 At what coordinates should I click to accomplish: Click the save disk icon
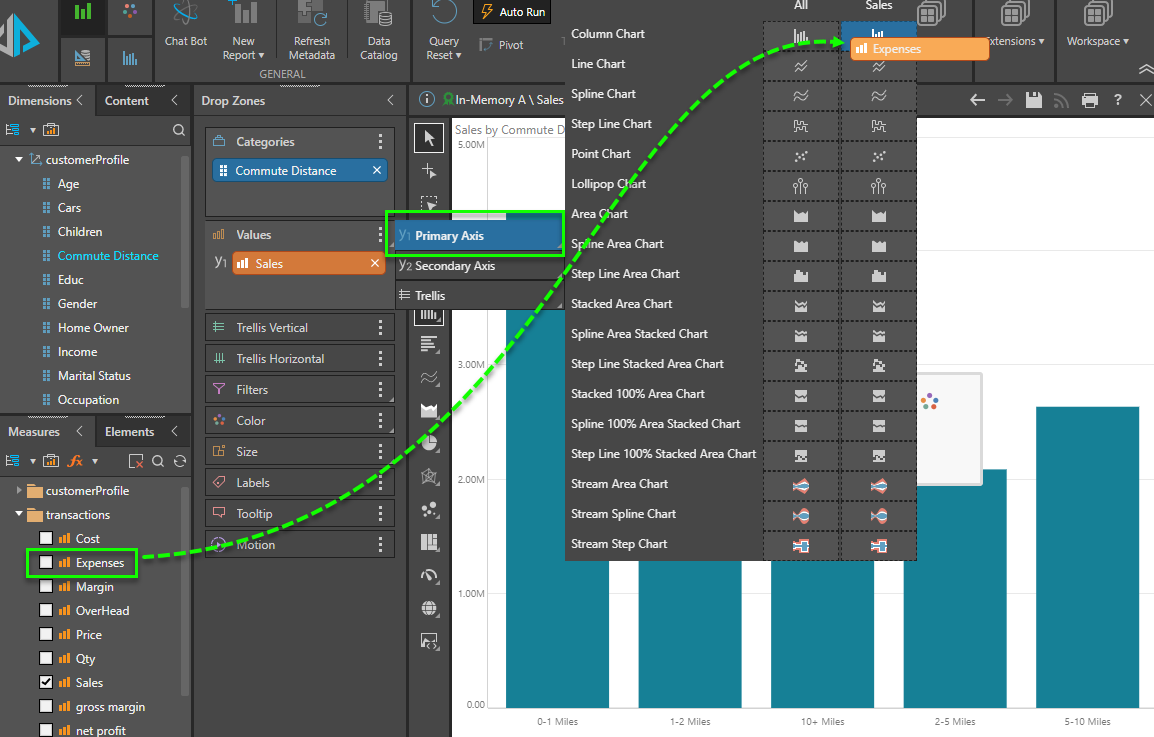pos(1033,100)
